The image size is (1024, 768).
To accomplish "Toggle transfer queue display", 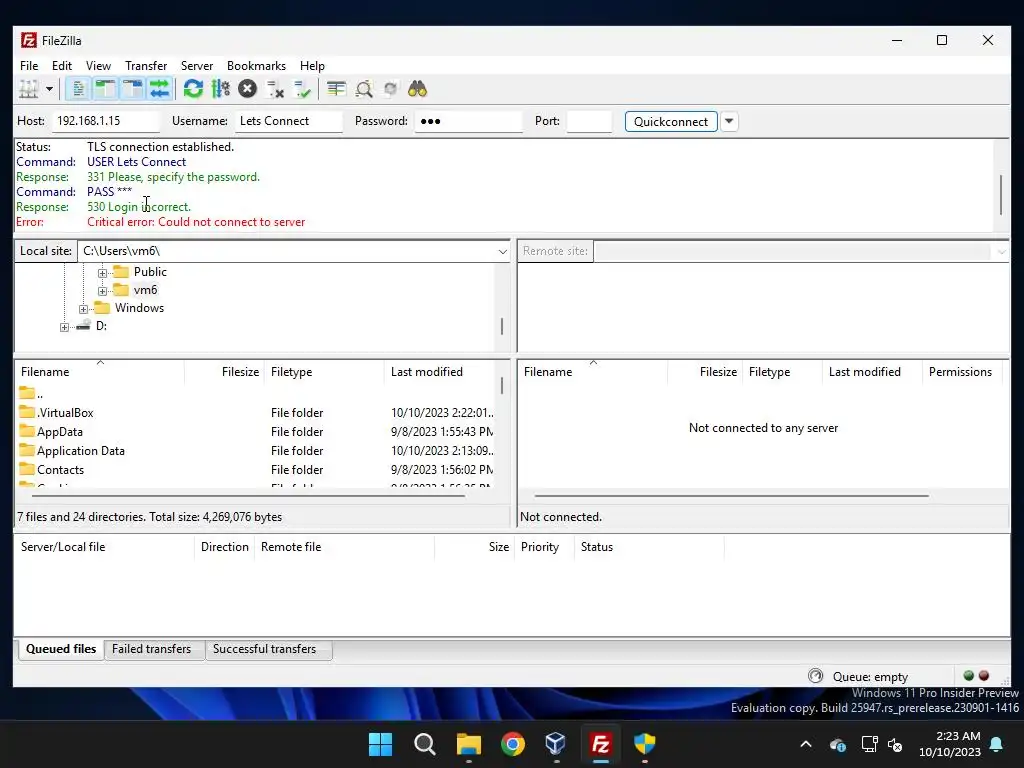I will [159, 89].
